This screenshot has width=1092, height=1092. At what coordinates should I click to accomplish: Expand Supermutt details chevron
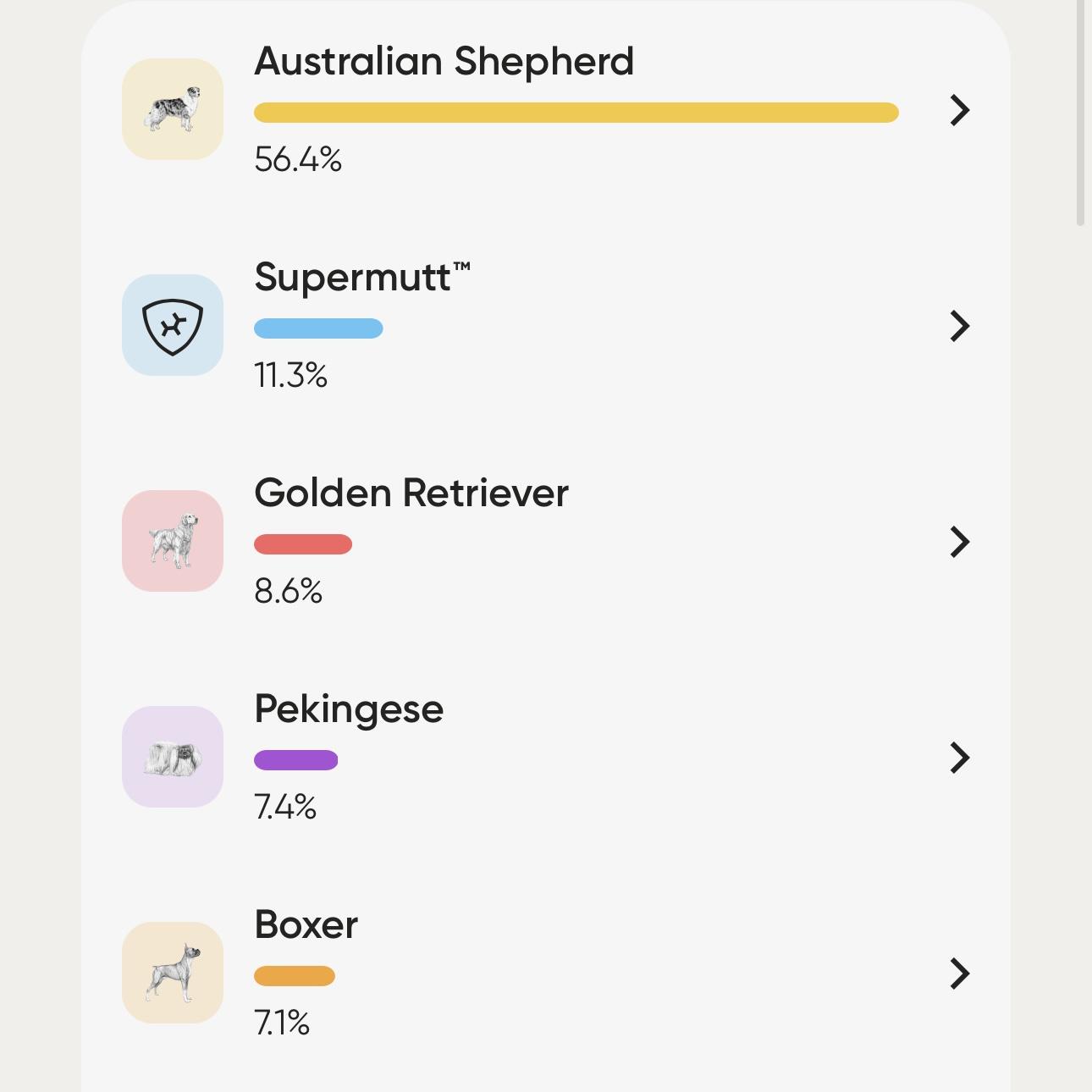coord(959,326)
